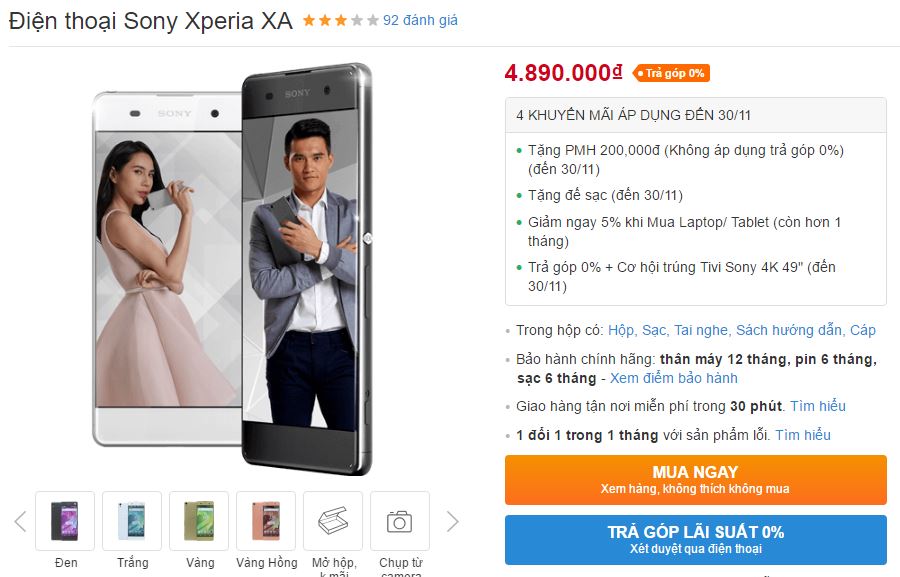Screen dimensions: 900x577
Task: Open the "Mở hộp, k.mãi" unboxing icon
Action: coord(333,521)
